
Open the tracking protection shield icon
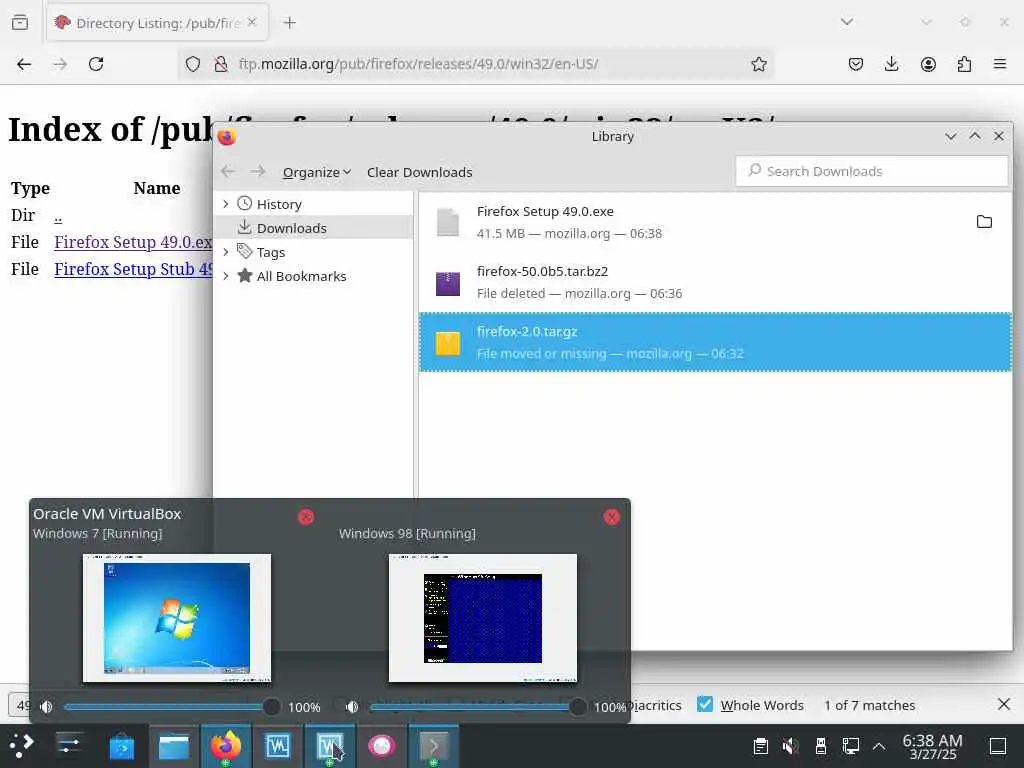(193, 64)
